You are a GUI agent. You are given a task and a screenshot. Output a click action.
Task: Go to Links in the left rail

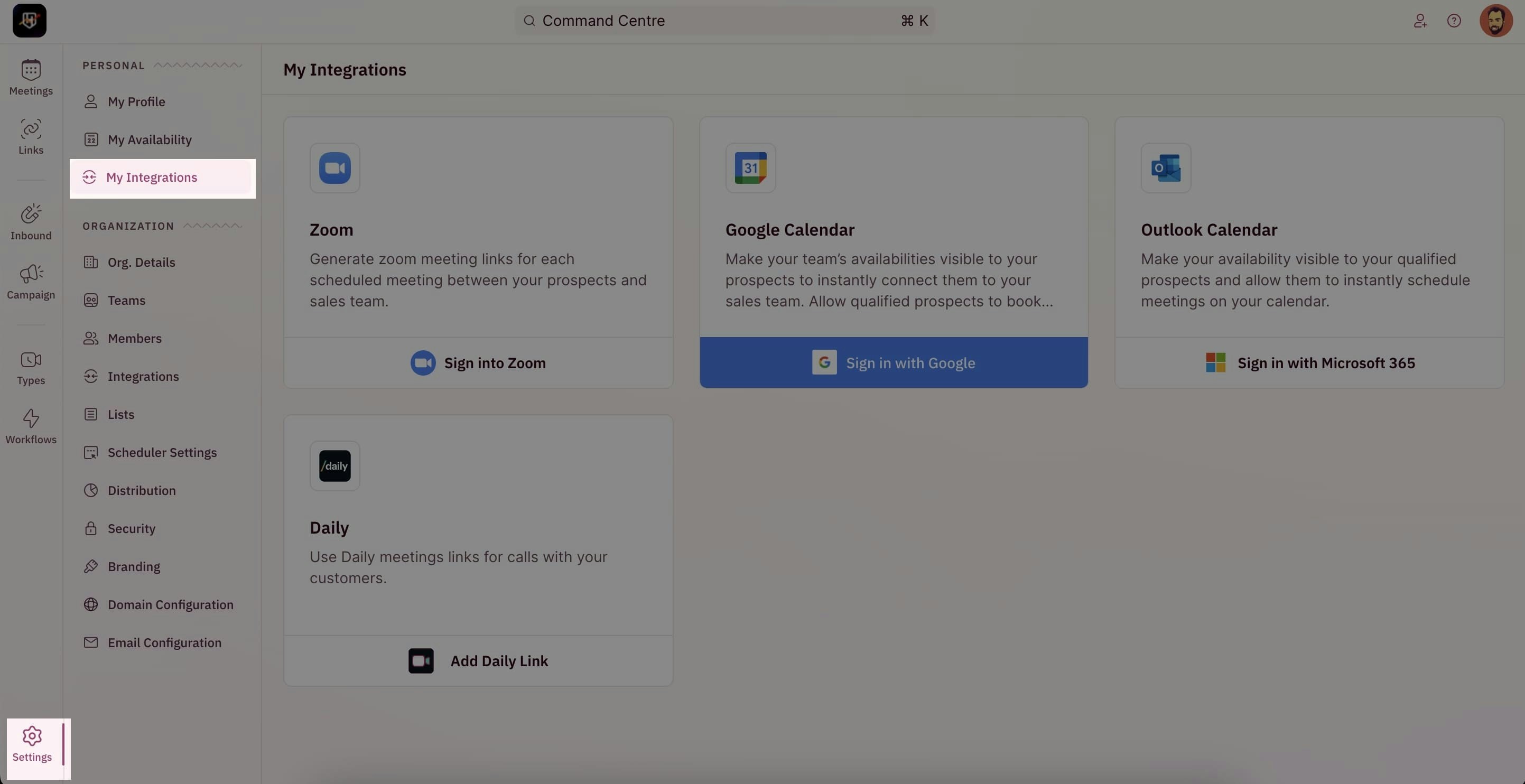click(x=31, y=137)
